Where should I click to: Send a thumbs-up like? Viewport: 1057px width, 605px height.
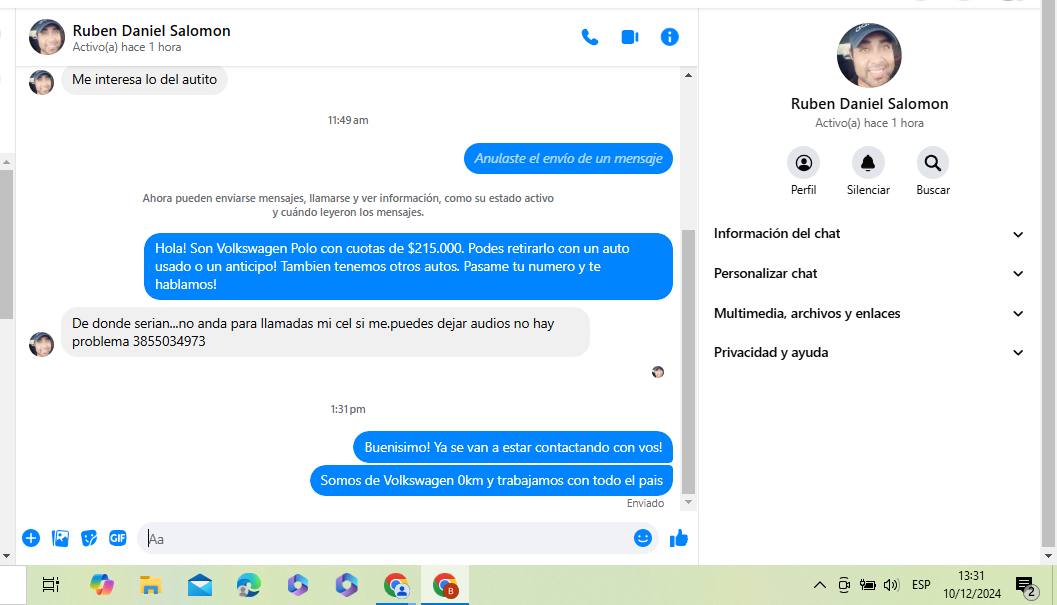679,538
